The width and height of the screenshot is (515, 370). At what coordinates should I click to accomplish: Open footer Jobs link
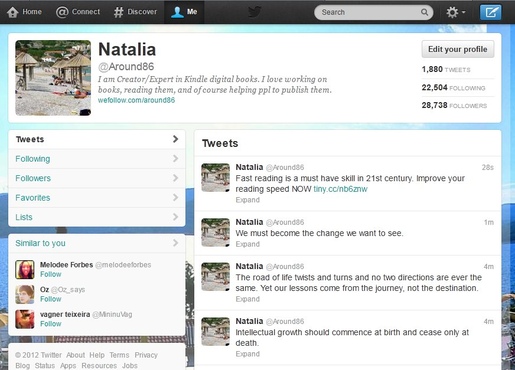tap(130, 366)
